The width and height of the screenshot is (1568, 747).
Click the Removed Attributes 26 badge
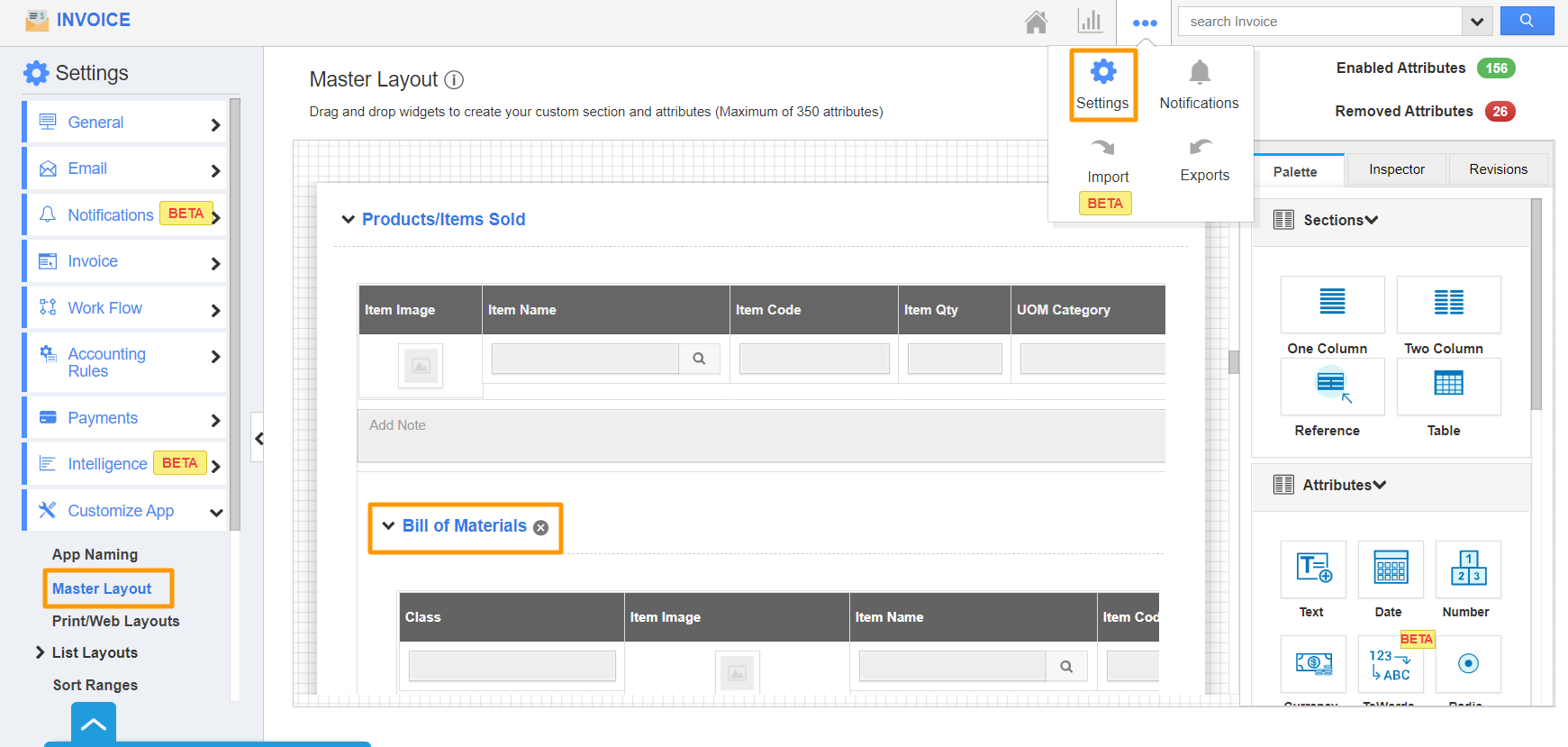[x=1500, y=112]
